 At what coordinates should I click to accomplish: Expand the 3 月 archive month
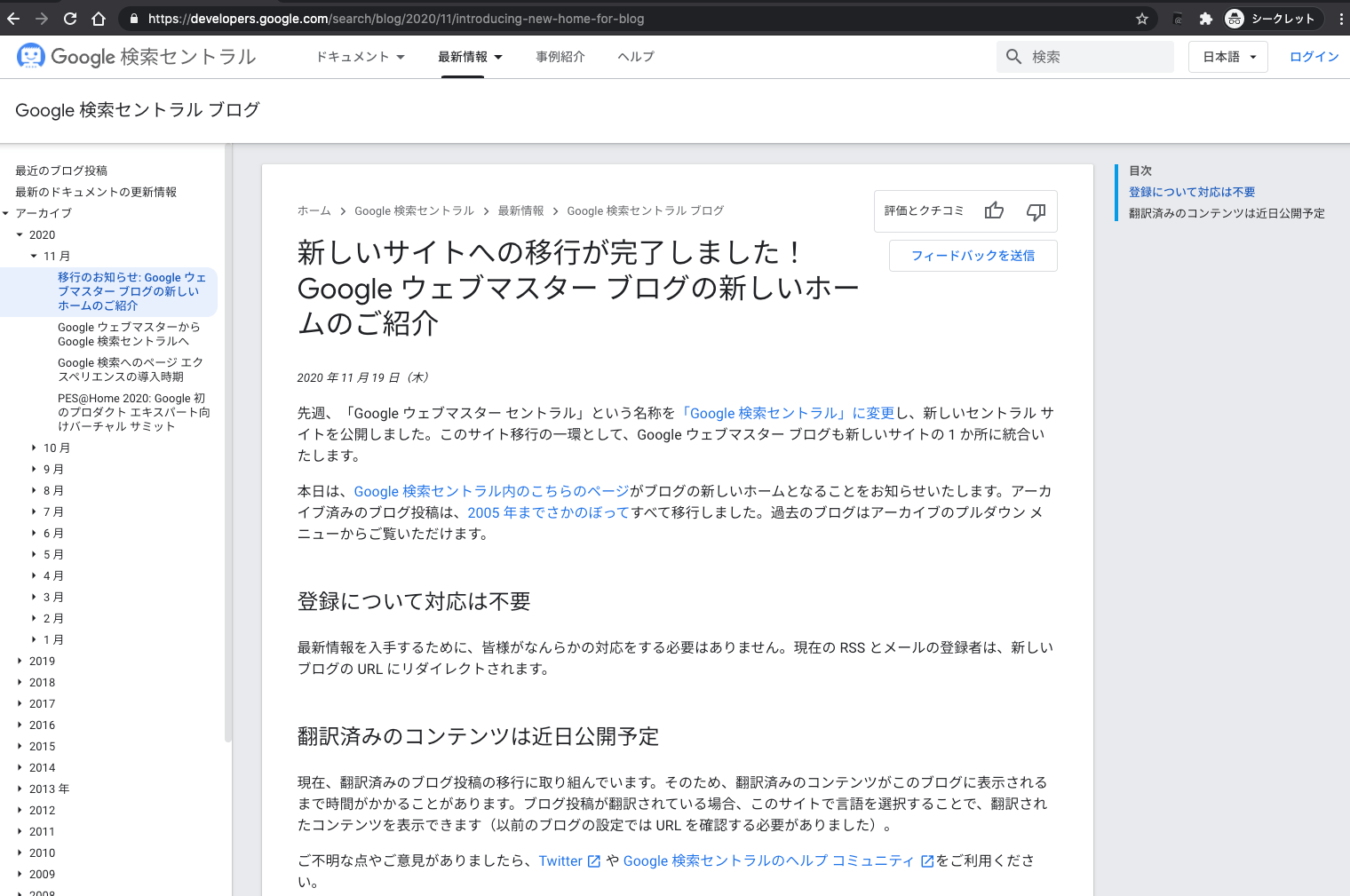click(x=34, y=597)
